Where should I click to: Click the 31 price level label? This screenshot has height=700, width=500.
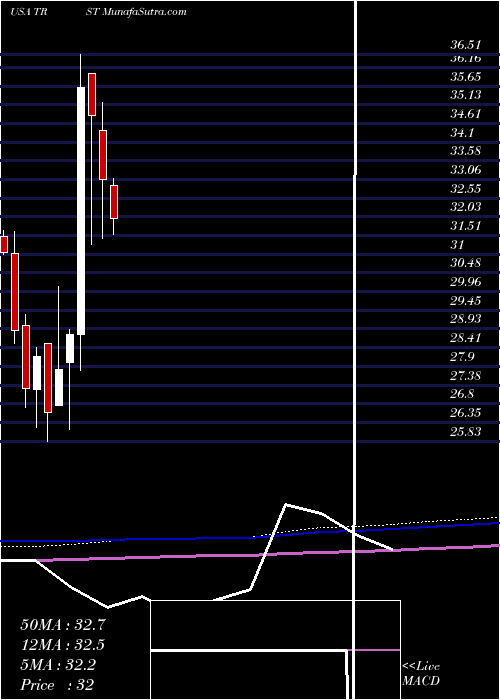point(458,244)
